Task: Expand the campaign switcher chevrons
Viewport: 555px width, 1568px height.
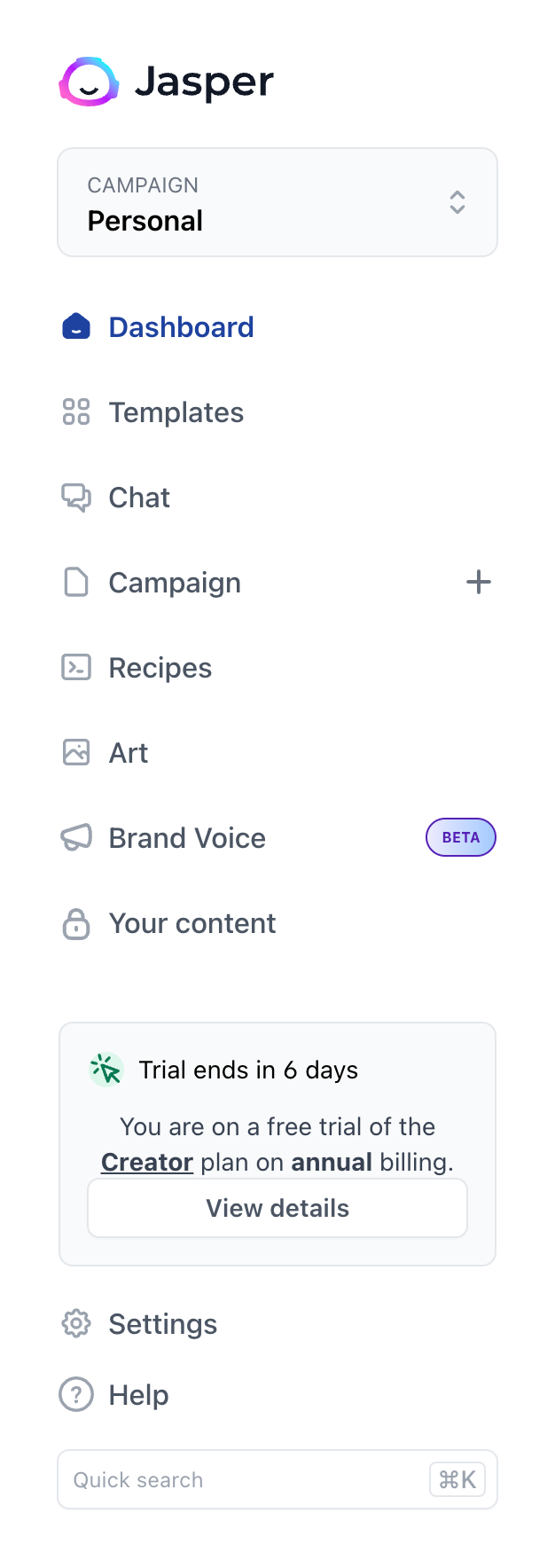Action: click(457, 202)
